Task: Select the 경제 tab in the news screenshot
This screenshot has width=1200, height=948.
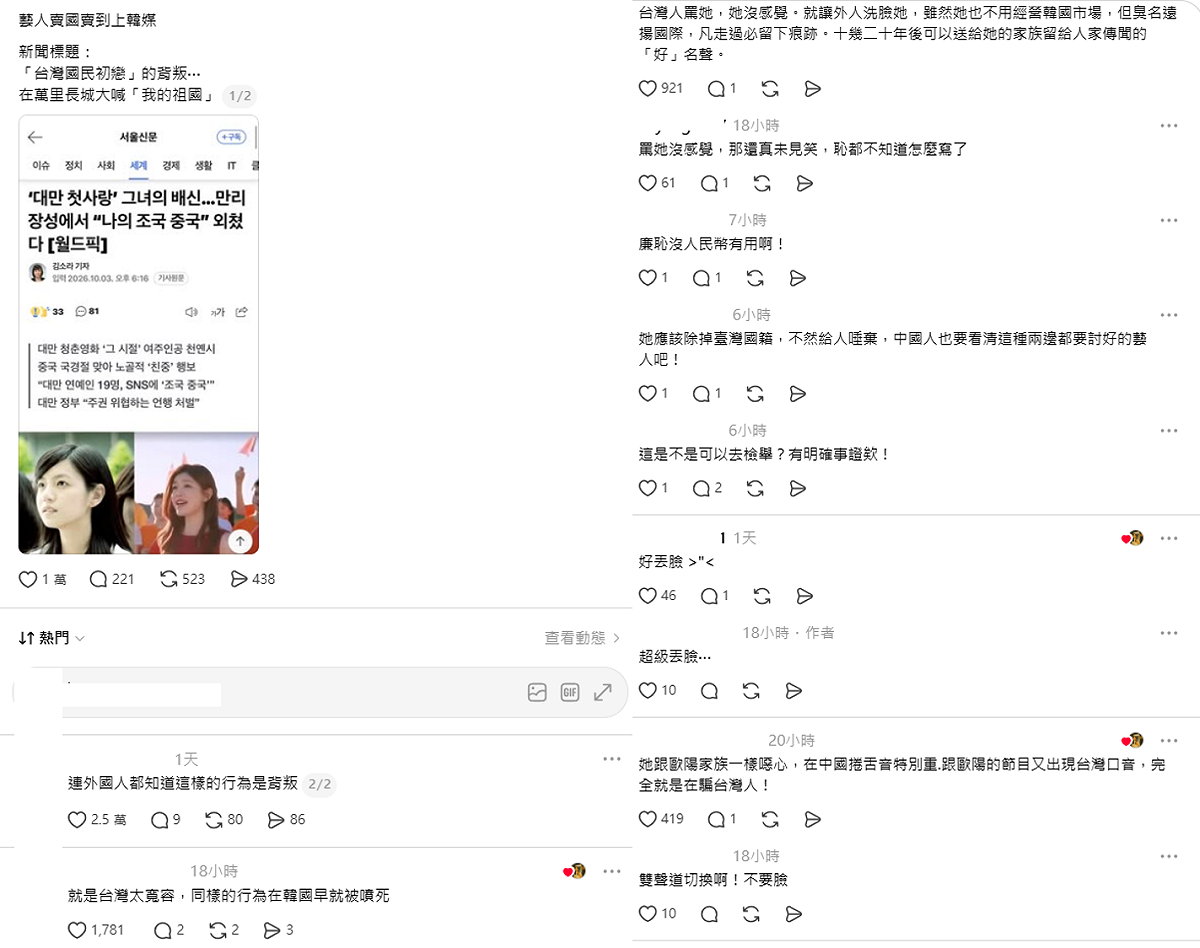Action: click(x=171, y=165)
